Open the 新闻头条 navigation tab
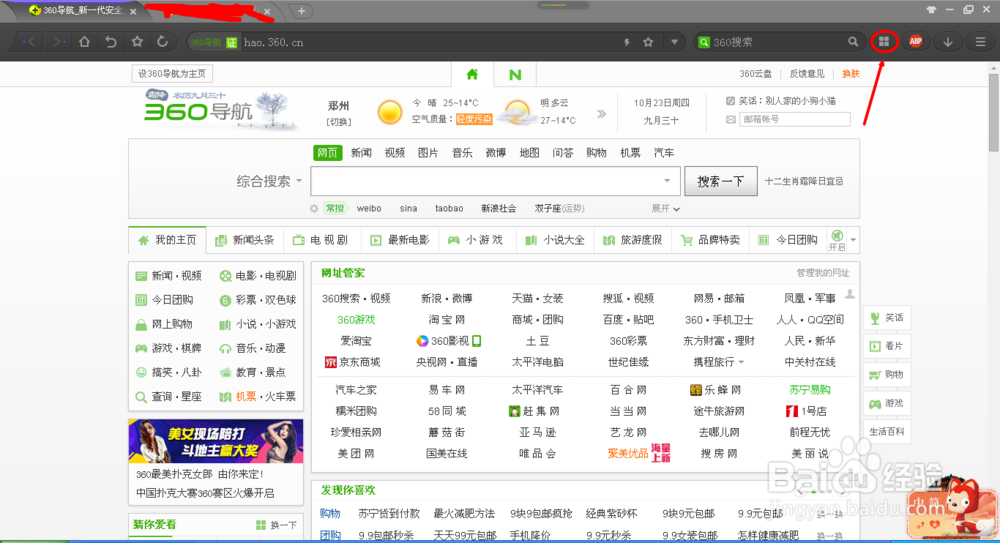This screenshot has width=1000, height=543. [x=245, y=240]
